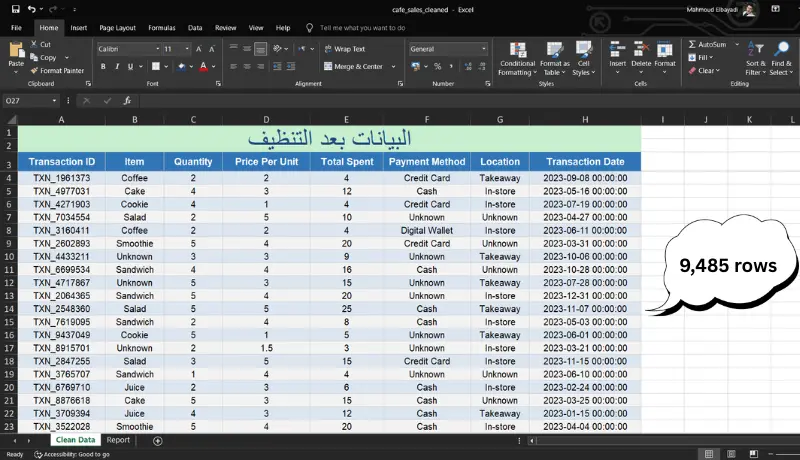800x460 pixels.
Task: Click the Paste clipboard icon
Action: coord(16,50)
